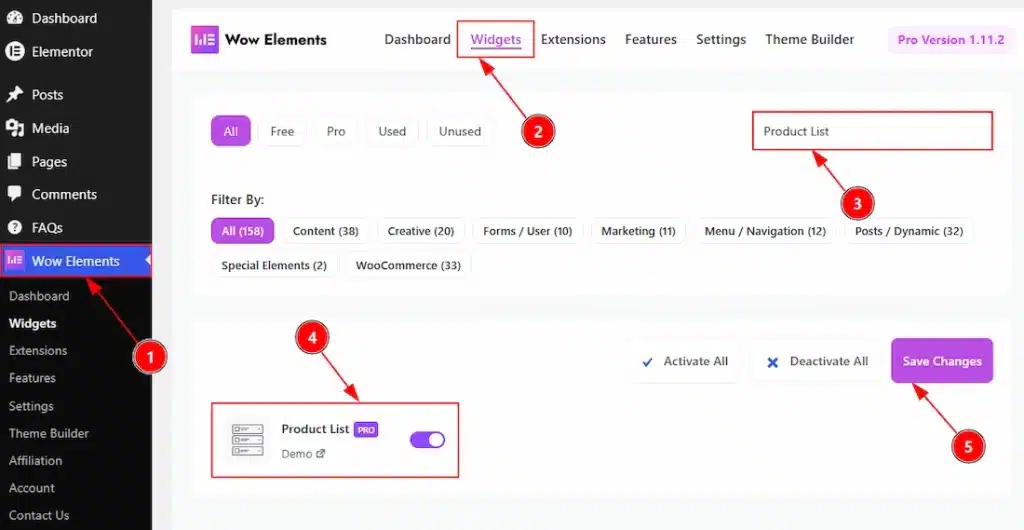
Task: Click the external link icon beside Demo
Action: [x=321, y=453]
